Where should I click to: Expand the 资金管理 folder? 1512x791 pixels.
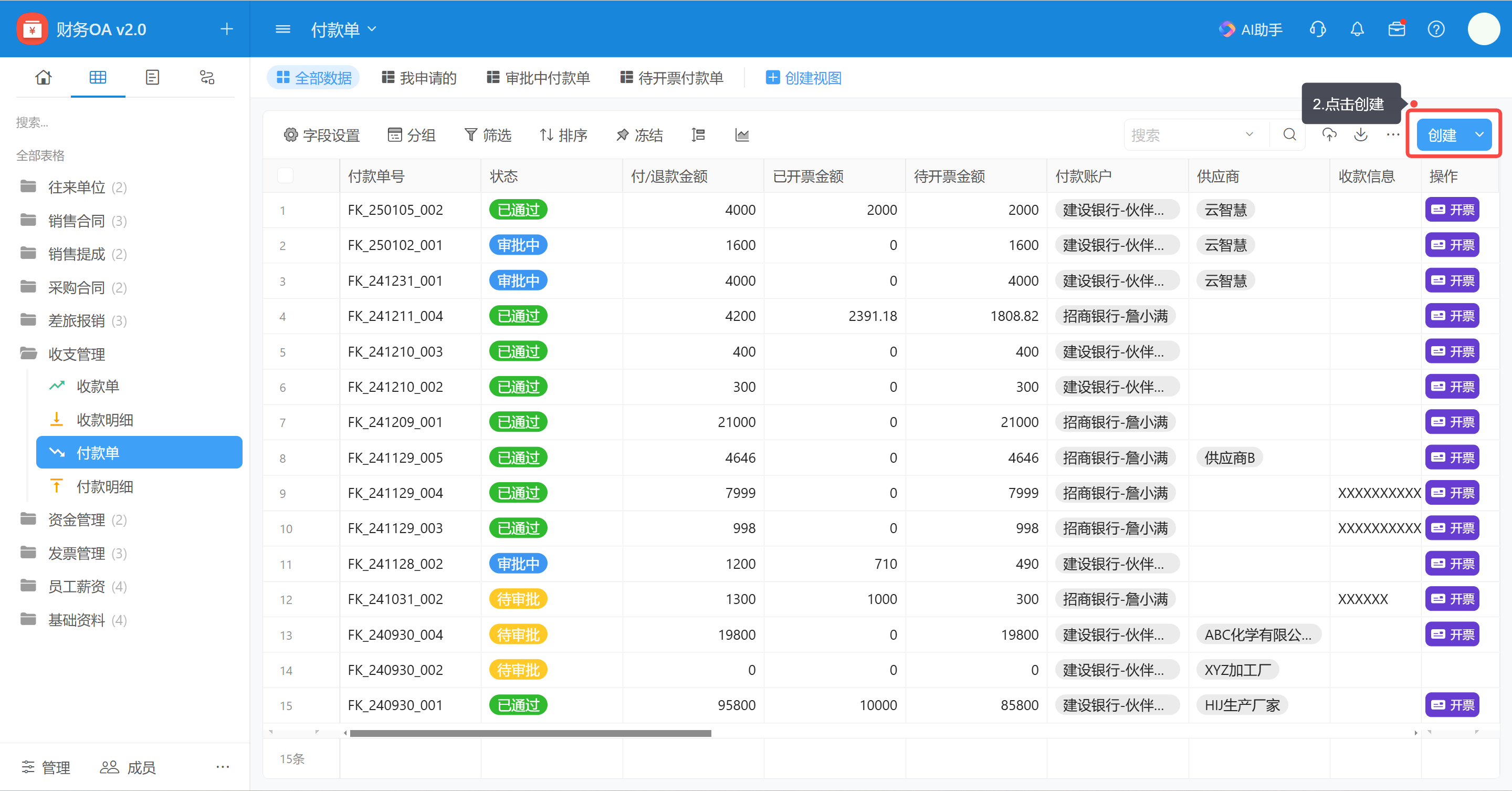[74, 519]
